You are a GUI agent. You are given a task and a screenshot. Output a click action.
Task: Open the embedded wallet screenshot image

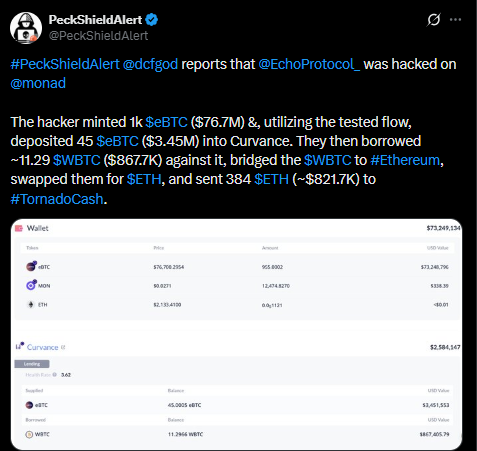pos(236,334)
